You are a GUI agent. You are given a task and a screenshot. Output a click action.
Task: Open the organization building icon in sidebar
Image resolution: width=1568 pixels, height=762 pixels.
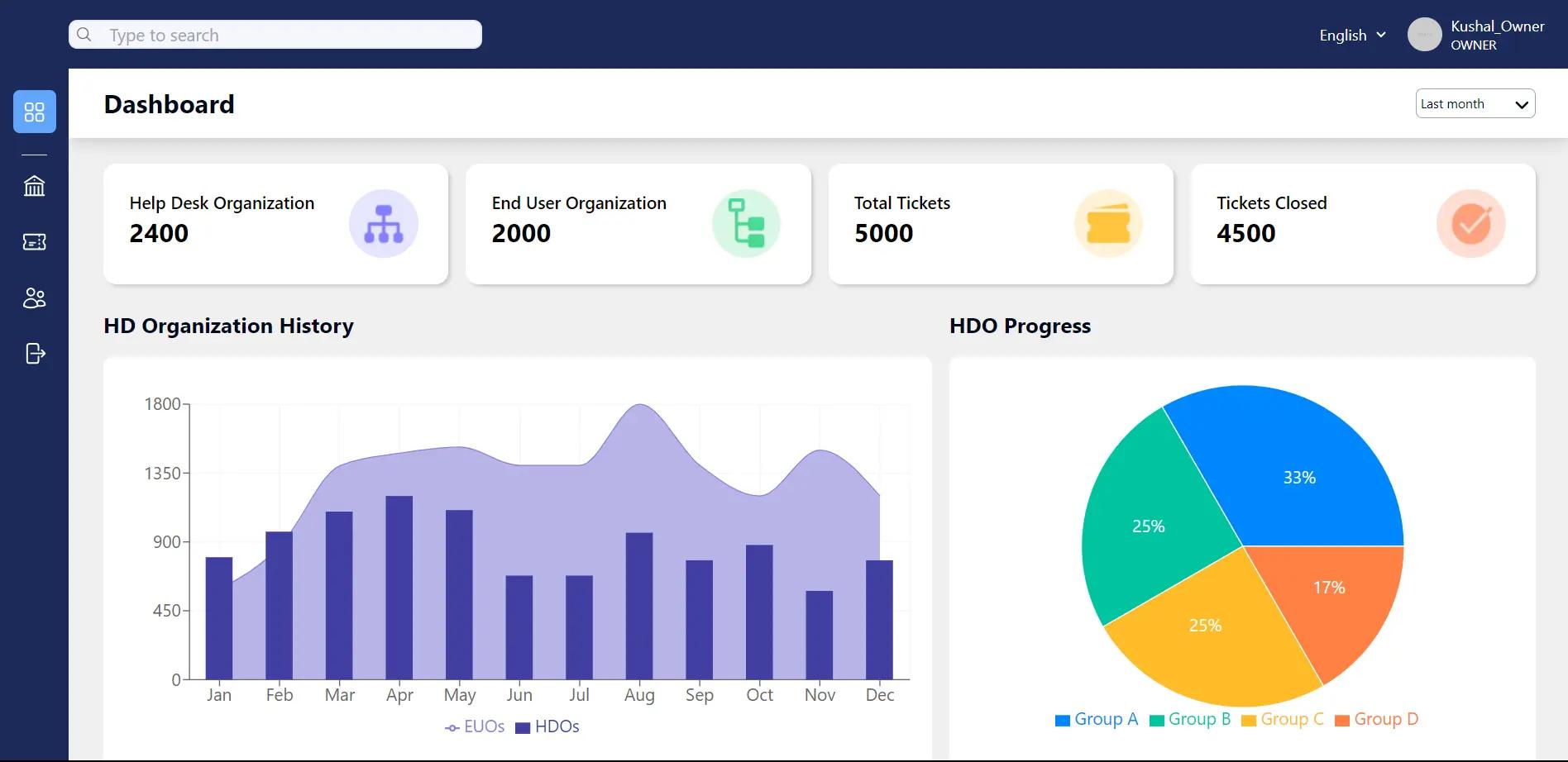(35, 186)
